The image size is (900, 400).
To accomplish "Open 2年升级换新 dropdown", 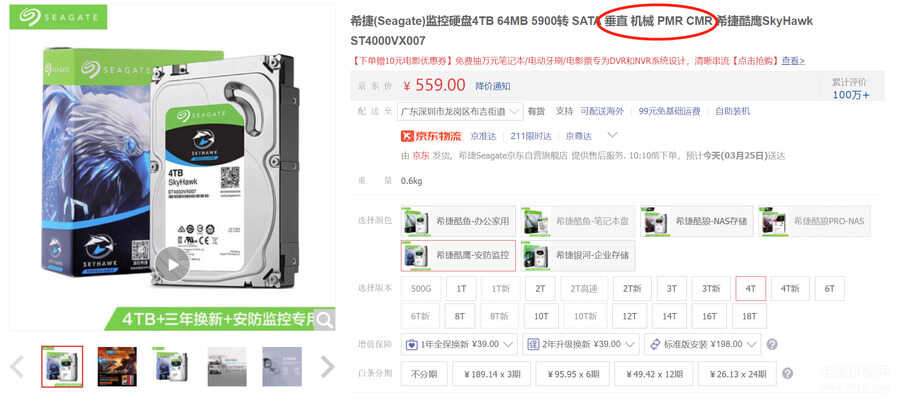I will 581,344.
